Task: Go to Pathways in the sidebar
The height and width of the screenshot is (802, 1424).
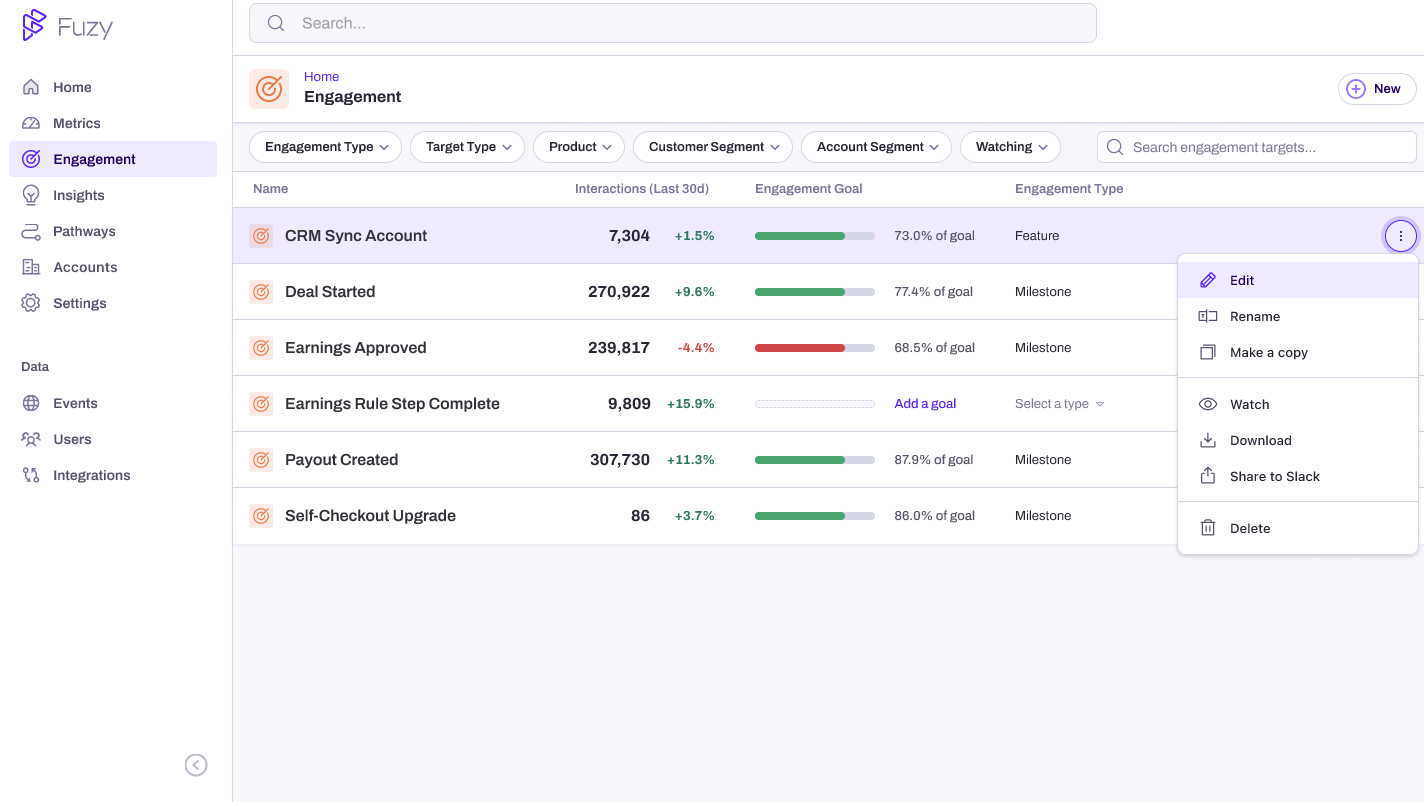Action: (84, 231)
